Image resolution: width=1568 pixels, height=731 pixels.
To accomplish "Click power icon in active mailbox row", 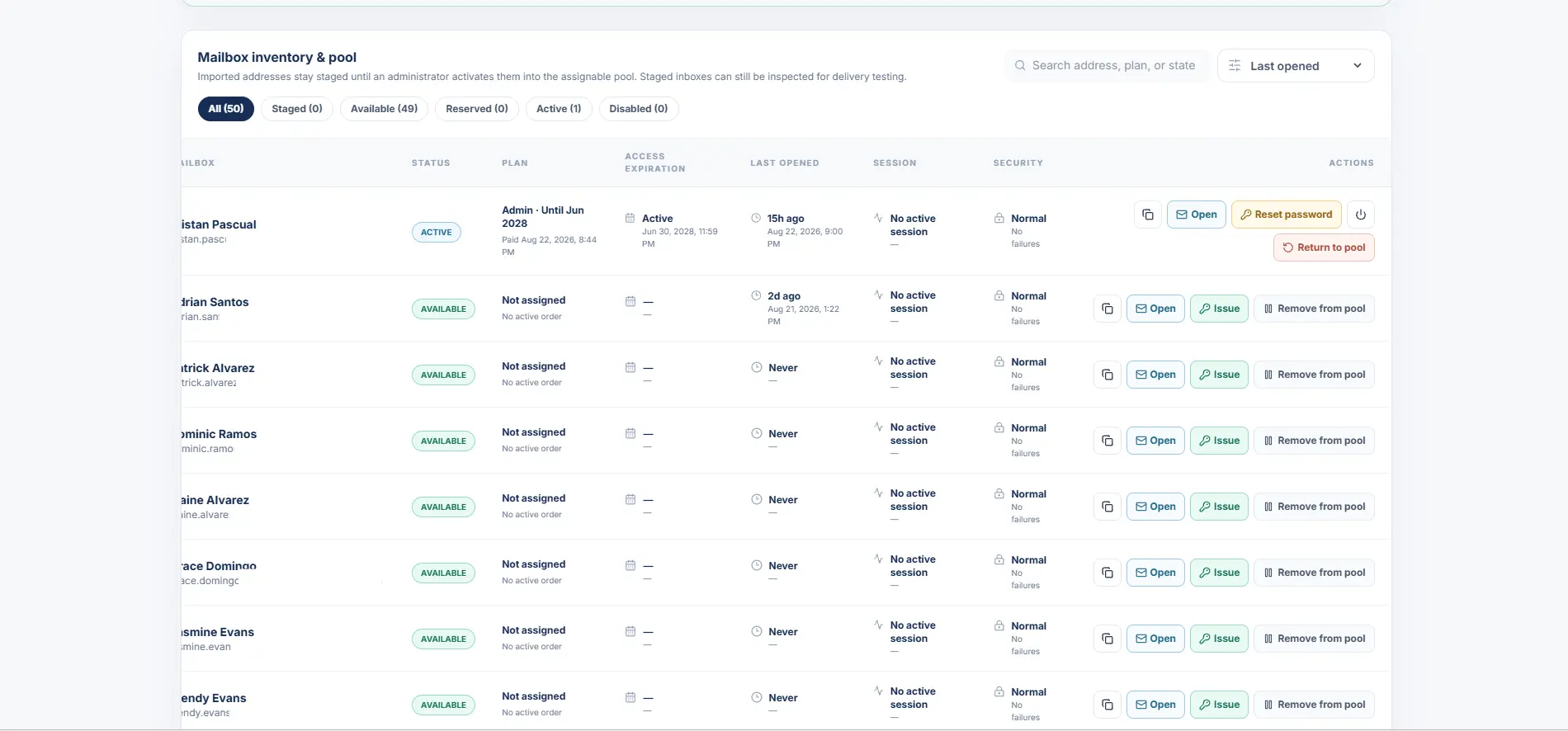I will pyautogui.click(x=1360, y=215).
